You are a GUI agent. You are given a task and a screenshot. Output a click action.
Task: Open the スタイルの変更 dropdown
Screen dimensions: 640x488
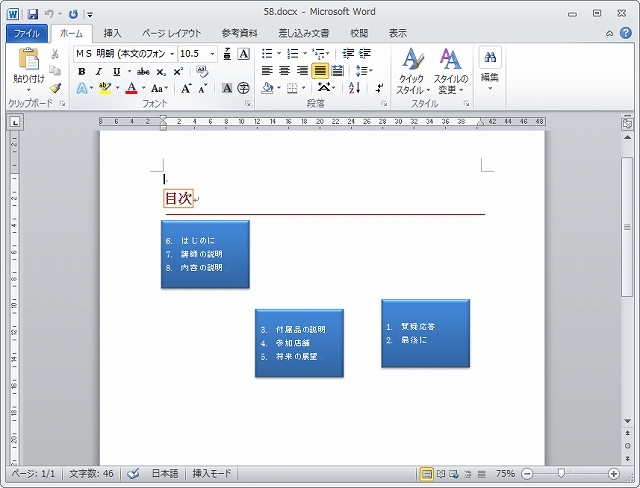pyautogui.click(x=450, y=70)
